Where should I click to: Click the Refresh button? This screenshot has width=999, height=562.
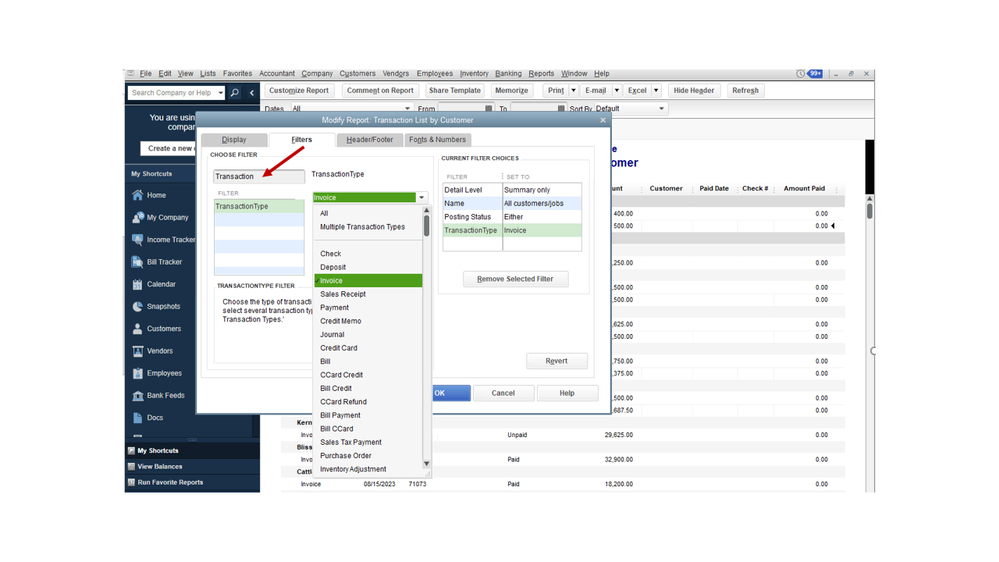point(745,90)
